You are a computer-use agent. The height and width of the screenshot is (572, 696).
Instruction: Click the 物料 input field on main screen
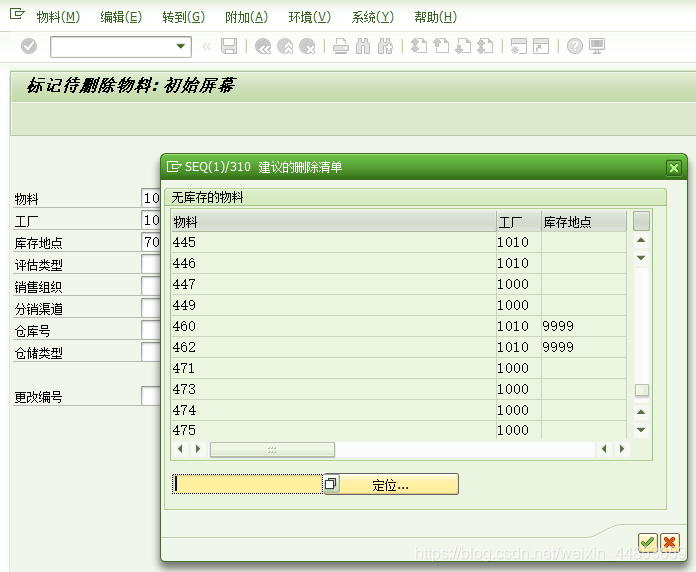(x=151, y=198)
